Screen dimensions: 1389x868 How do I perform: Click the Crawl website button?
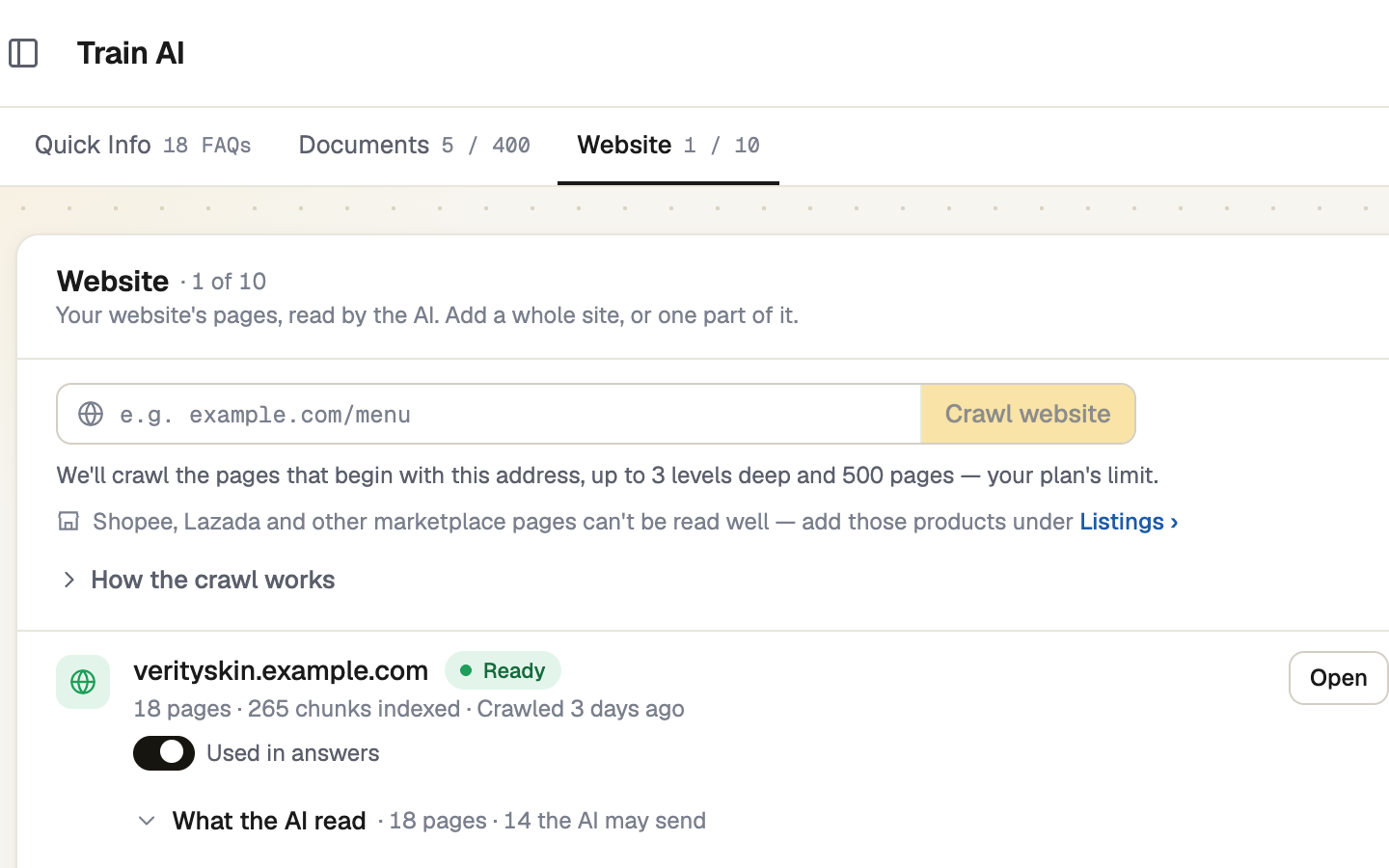(1028, 414)
